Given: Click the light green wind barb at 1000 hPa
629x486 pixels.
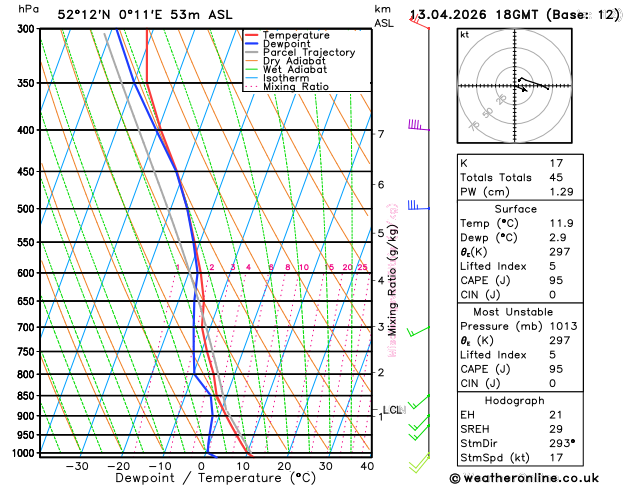Looking at the screenshot, I should tap(419, 463).
